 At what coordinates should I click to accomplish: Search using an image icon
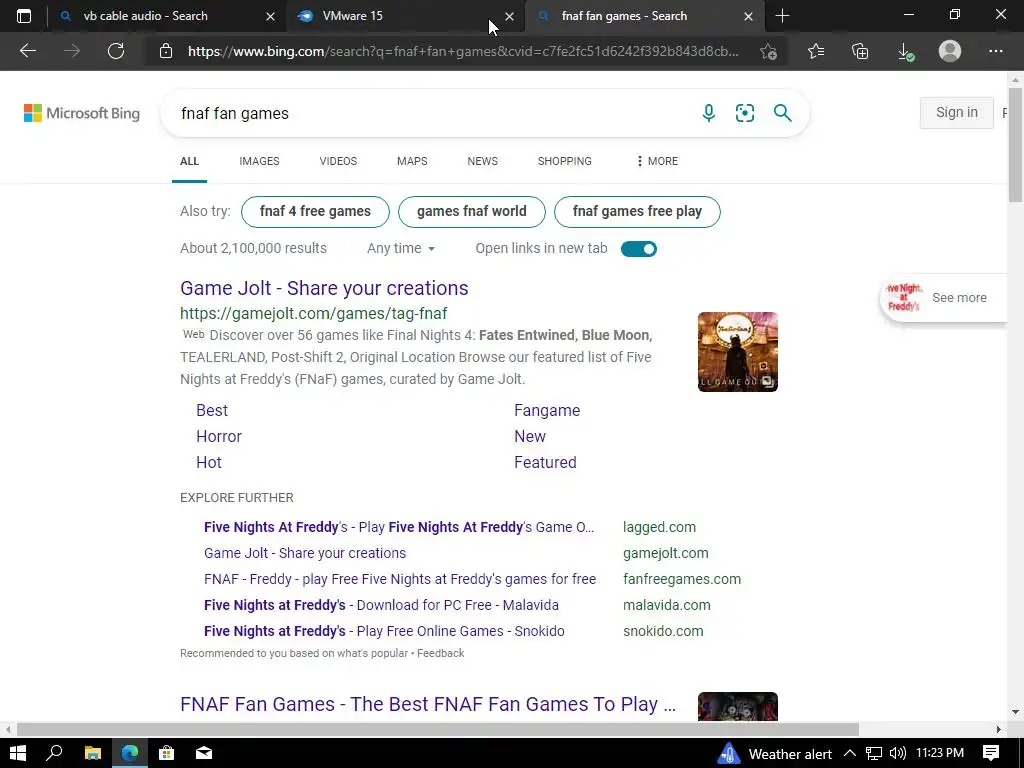pyautogui.click(x=744, y=113)
